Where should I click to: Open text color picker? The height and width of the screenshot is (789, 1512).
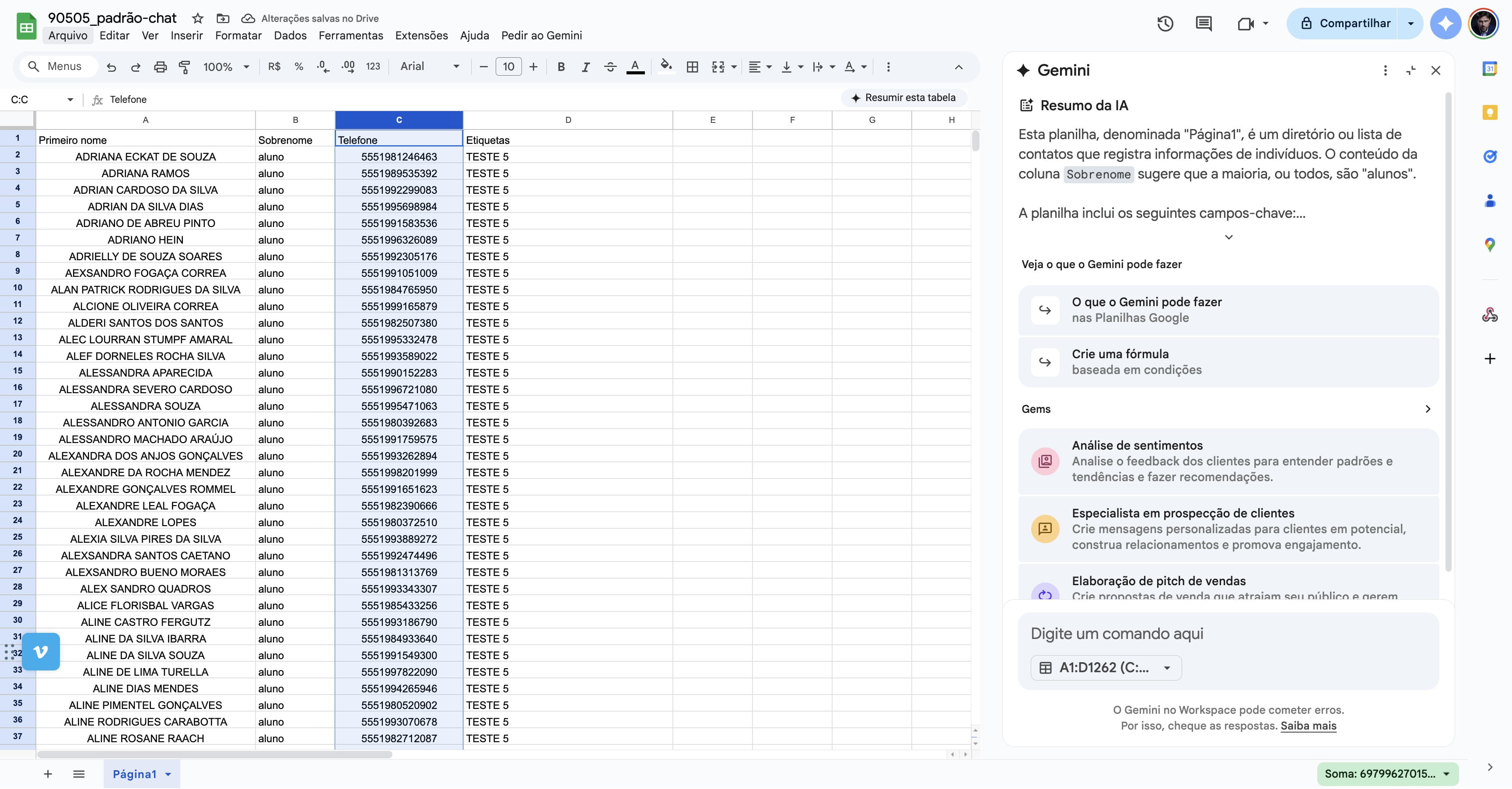pos(635,67)
